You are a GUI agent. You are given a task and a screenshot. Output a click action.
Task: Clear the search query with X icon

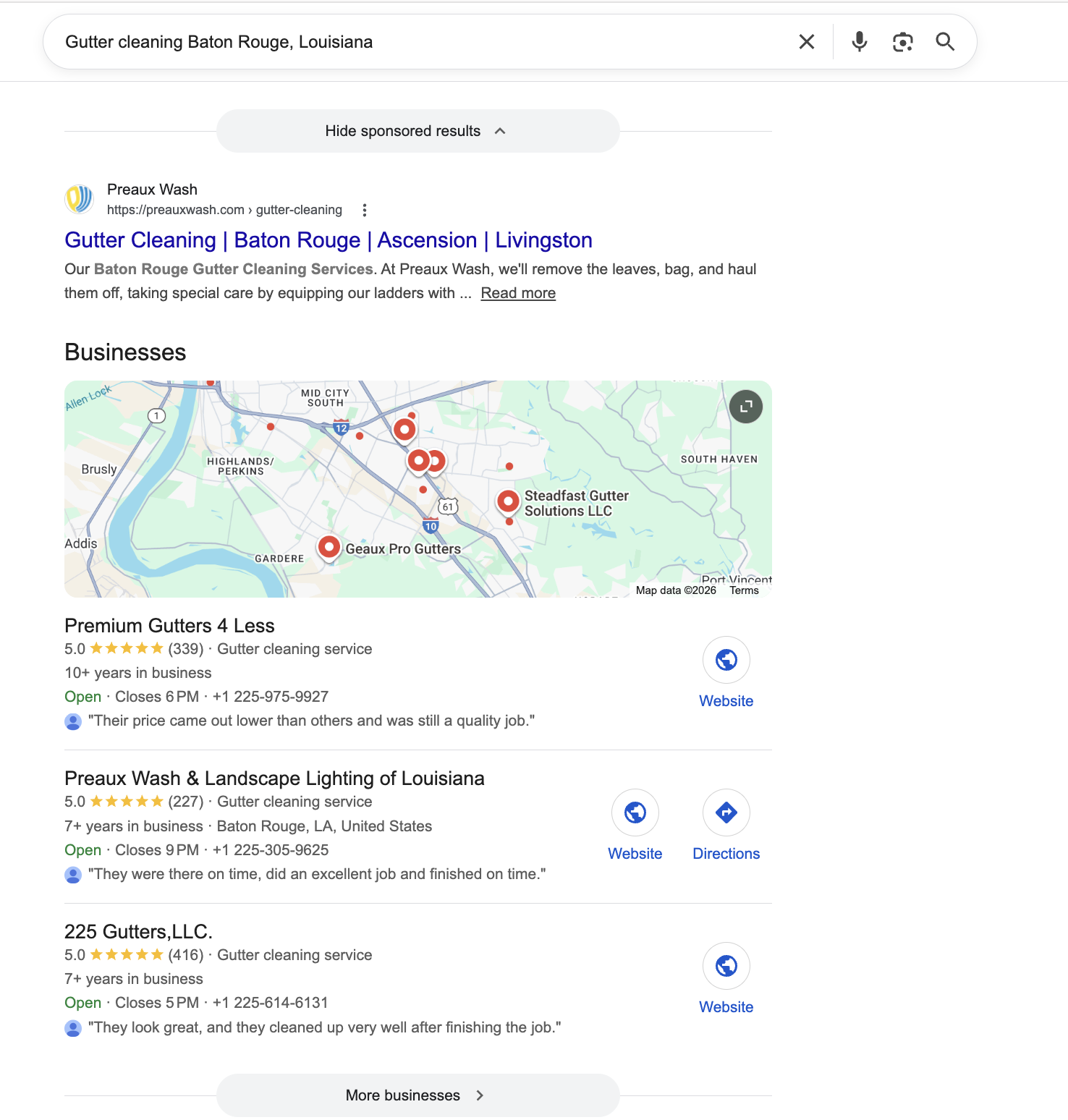(x=806, y=42)
